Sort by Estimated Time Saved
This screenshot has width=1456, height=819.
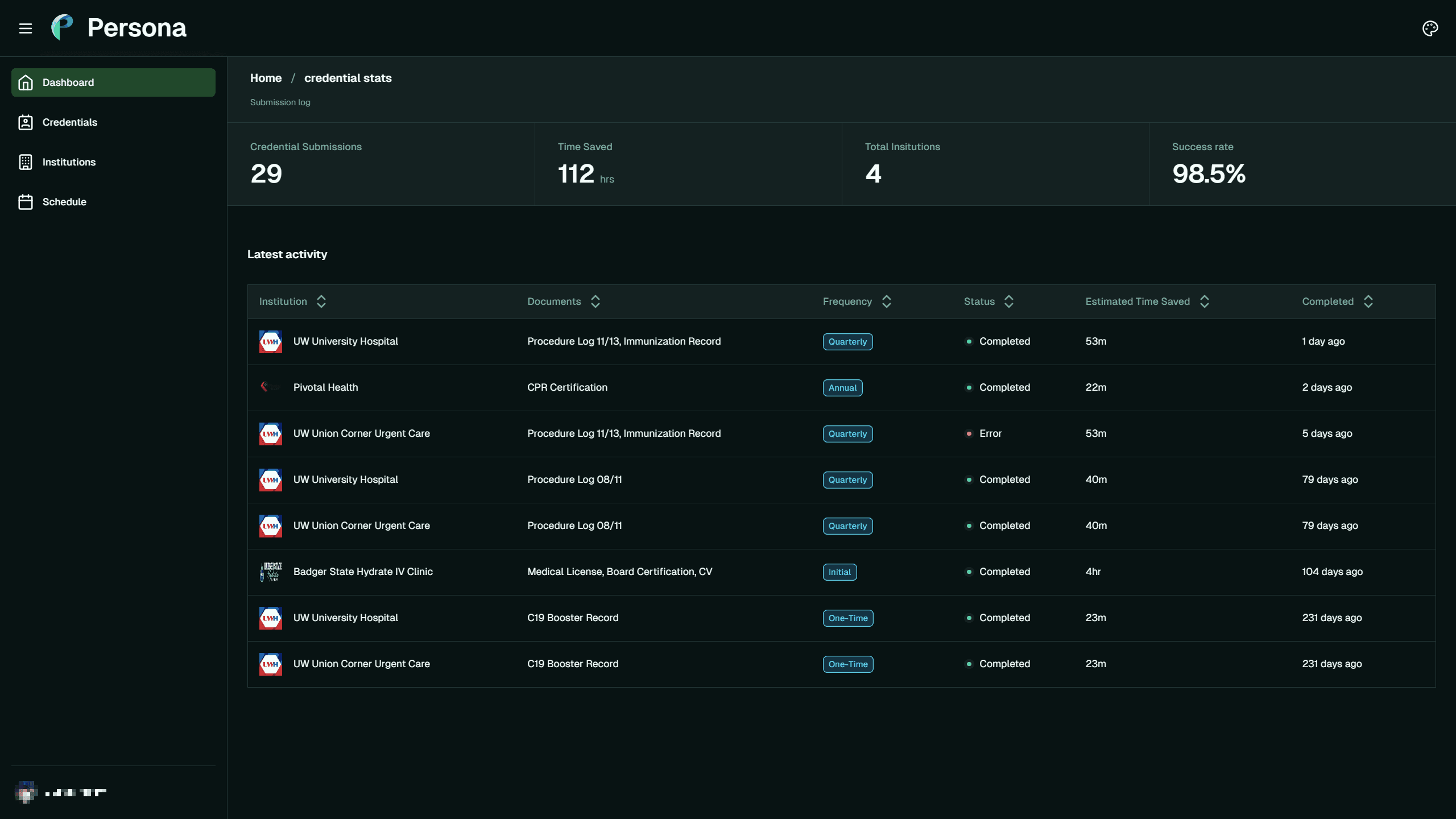[1205, 301]
